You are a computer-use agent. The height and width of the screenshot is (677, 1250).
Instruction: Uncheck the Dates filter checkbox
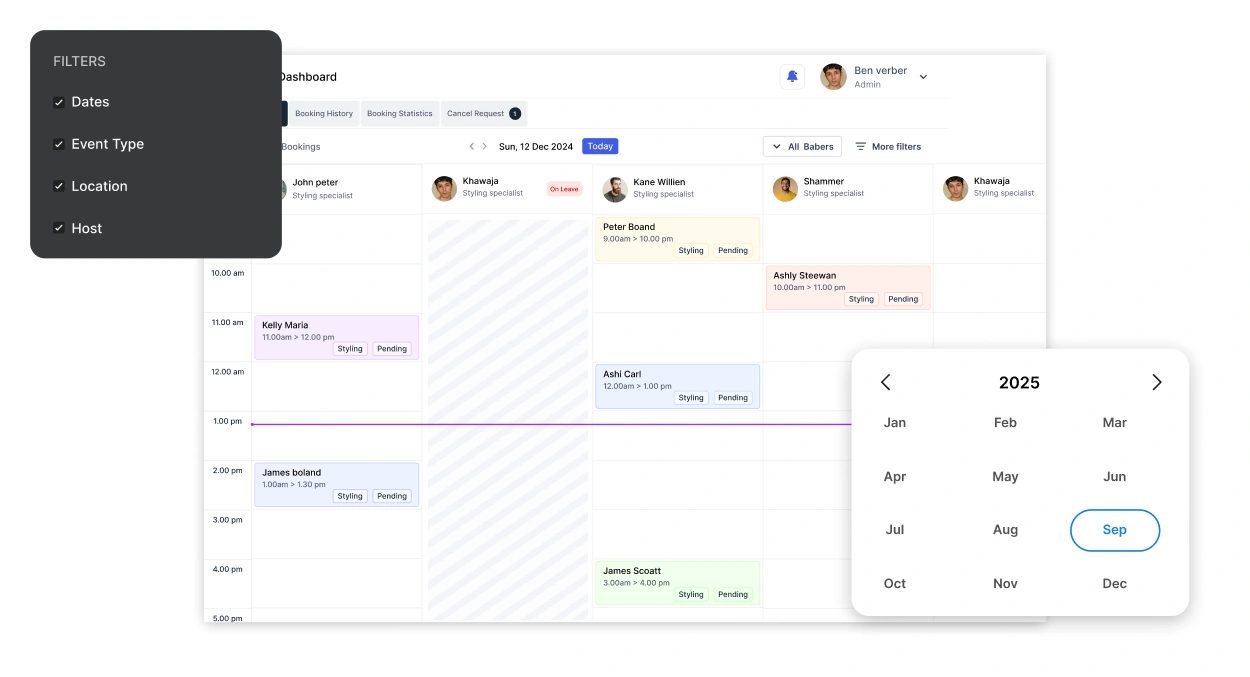pos(59,102)
